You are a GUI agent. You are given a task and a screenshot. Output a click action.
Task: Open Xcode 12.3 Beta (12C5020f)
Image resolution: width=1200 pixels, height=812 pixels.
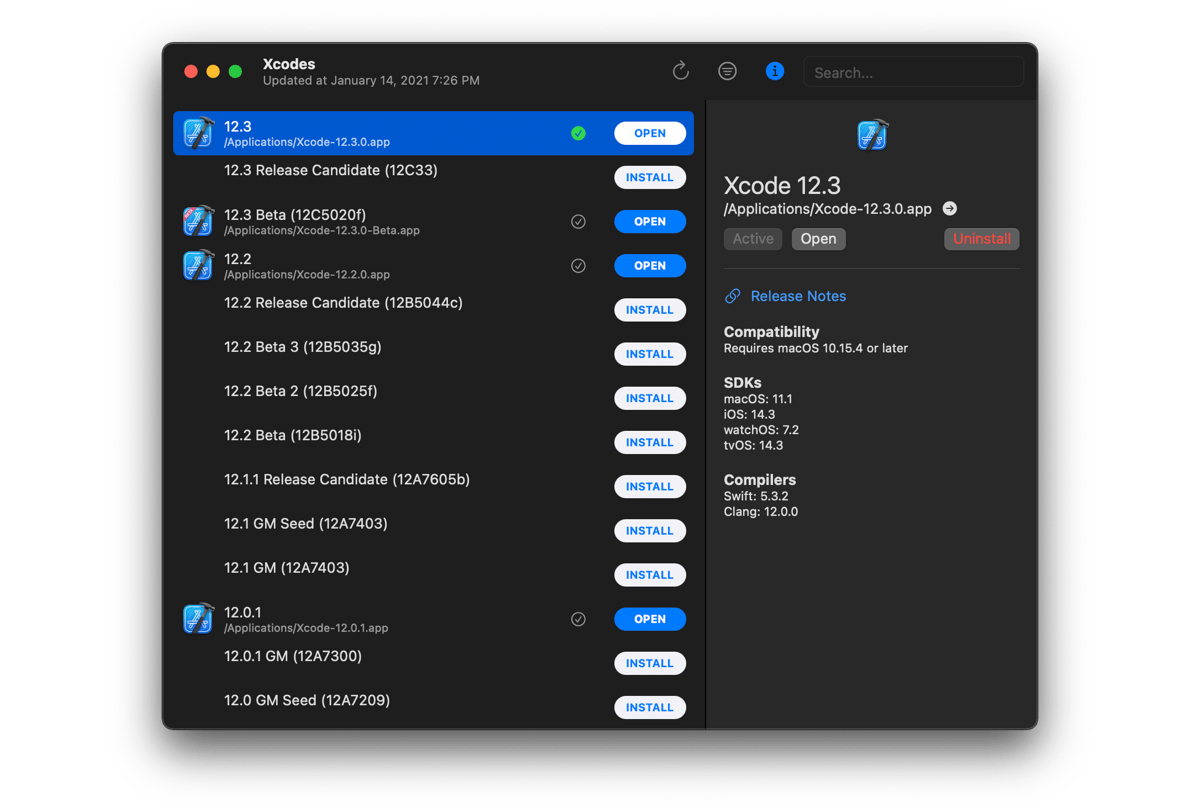(x=650, y=221)
